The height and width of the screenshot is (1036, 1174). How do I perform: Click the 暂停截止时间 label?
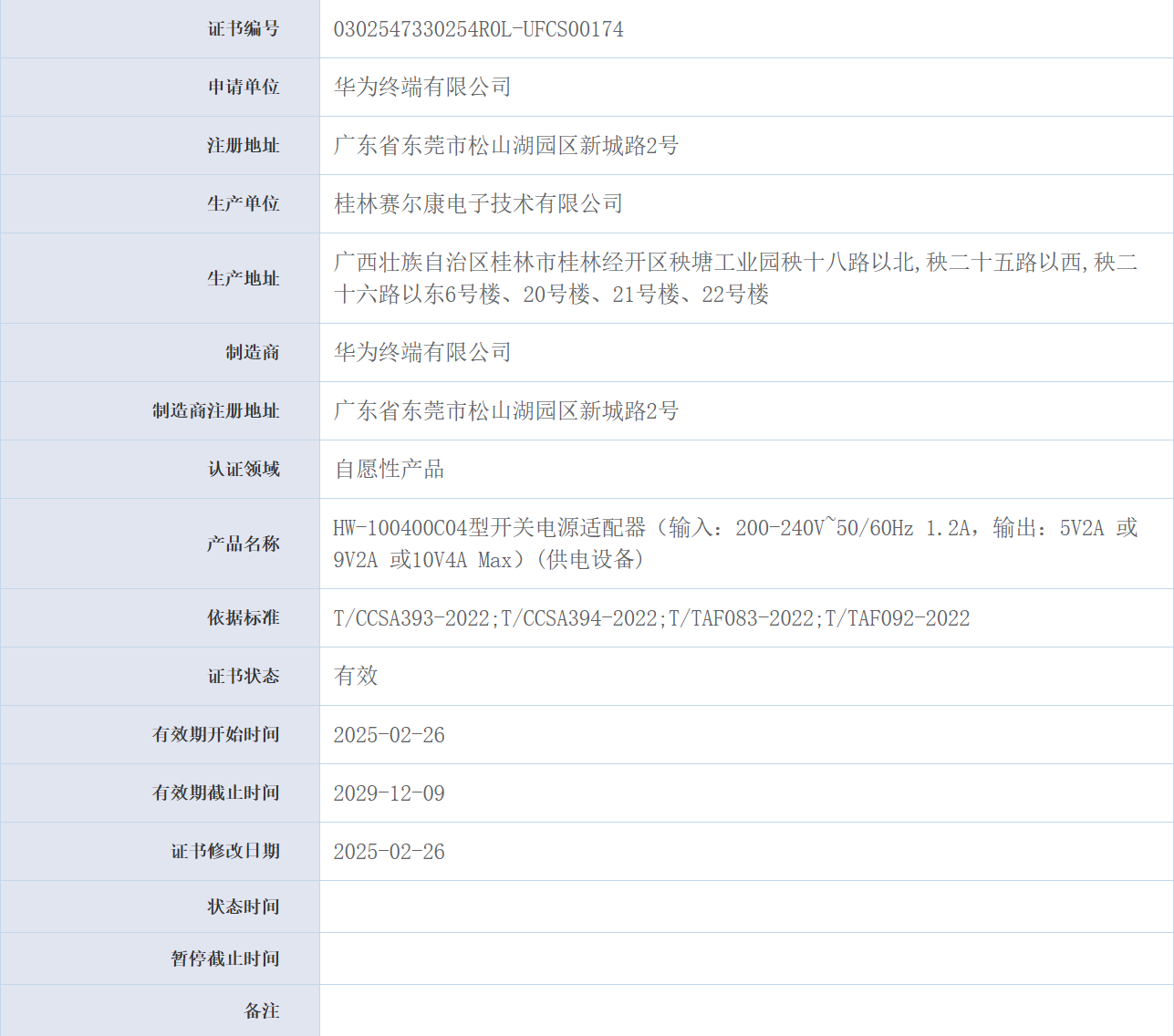pyautogui.click(x=225, y=959)
